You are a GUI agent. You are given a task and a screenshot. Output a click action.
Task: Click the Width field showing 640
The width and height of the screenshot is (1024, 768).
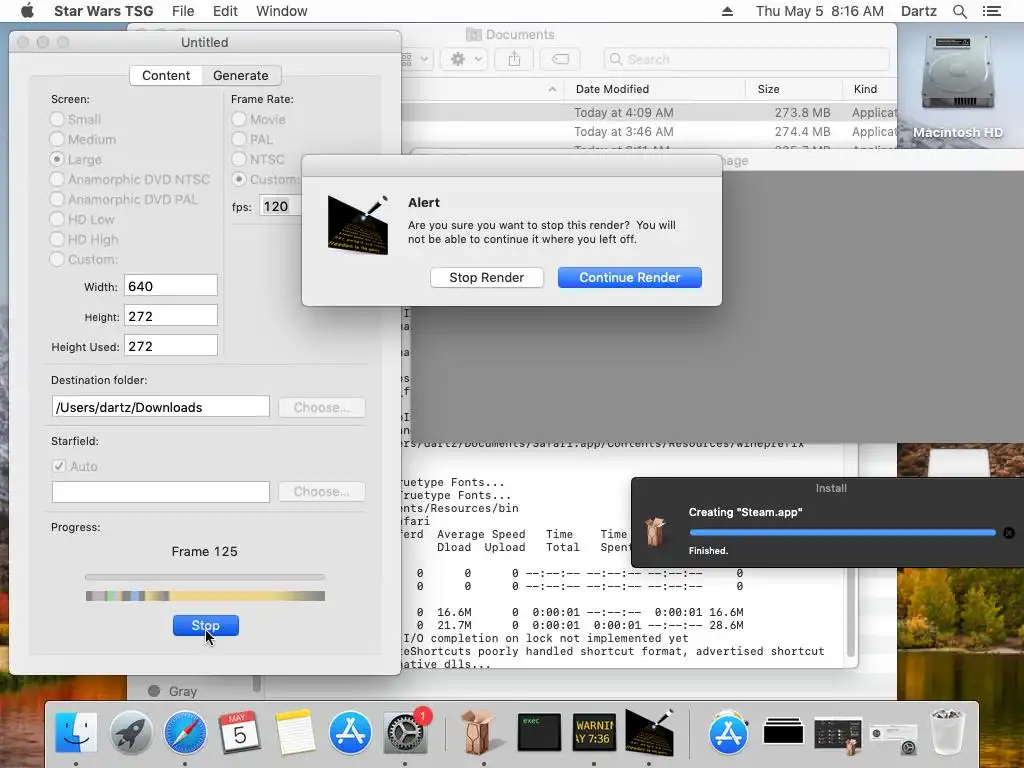tap(170, 286)
